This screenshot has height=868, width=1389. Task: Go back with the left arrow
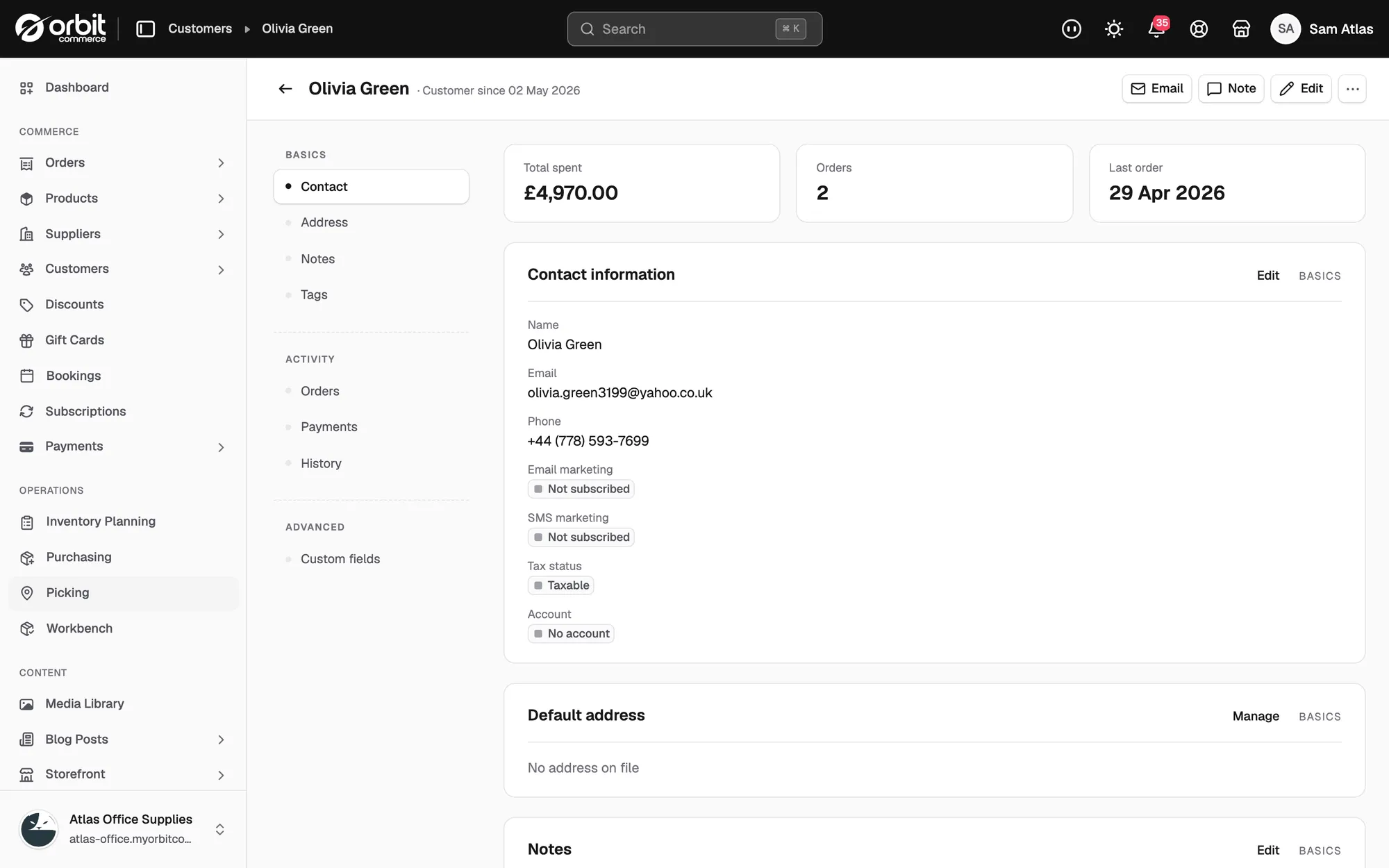pos(285,89)
